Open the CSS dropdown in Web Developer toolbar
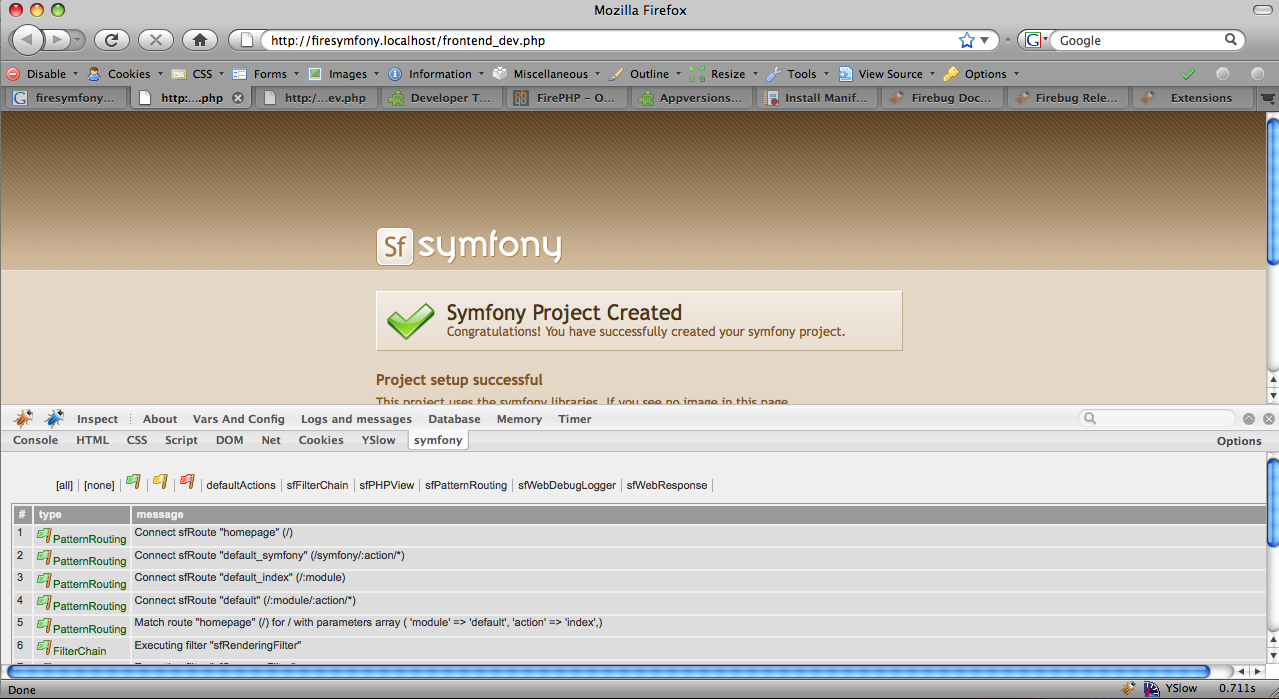Viewport: 1279px width, 699px height. click(x=197, y=74)
